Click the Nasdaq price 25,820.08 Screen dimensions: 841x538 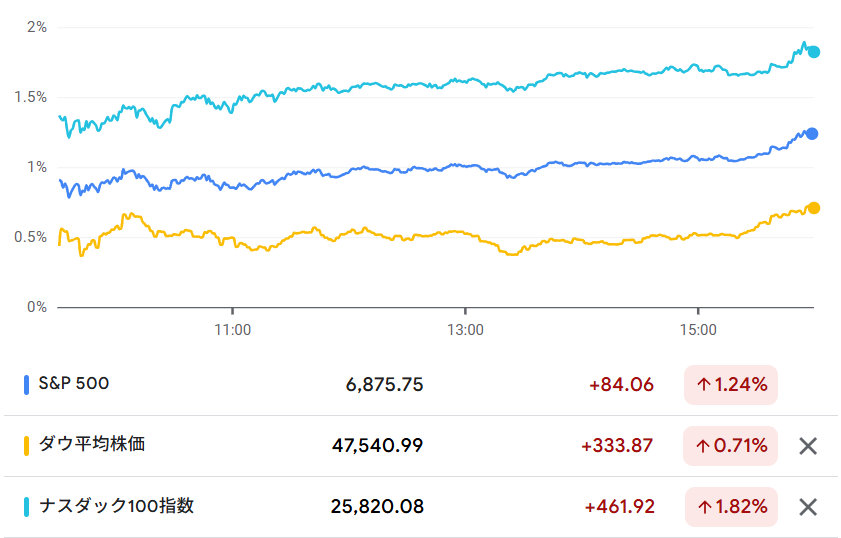pos(377,507)
